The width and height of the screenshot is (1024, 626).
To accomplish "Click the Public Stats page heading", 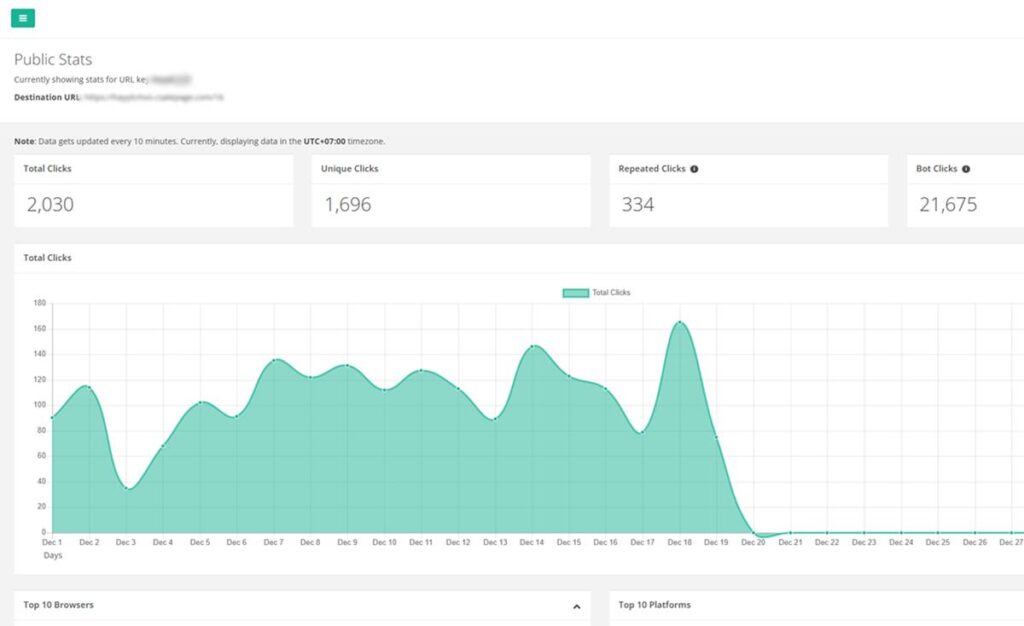I will (x=53, y=60).
